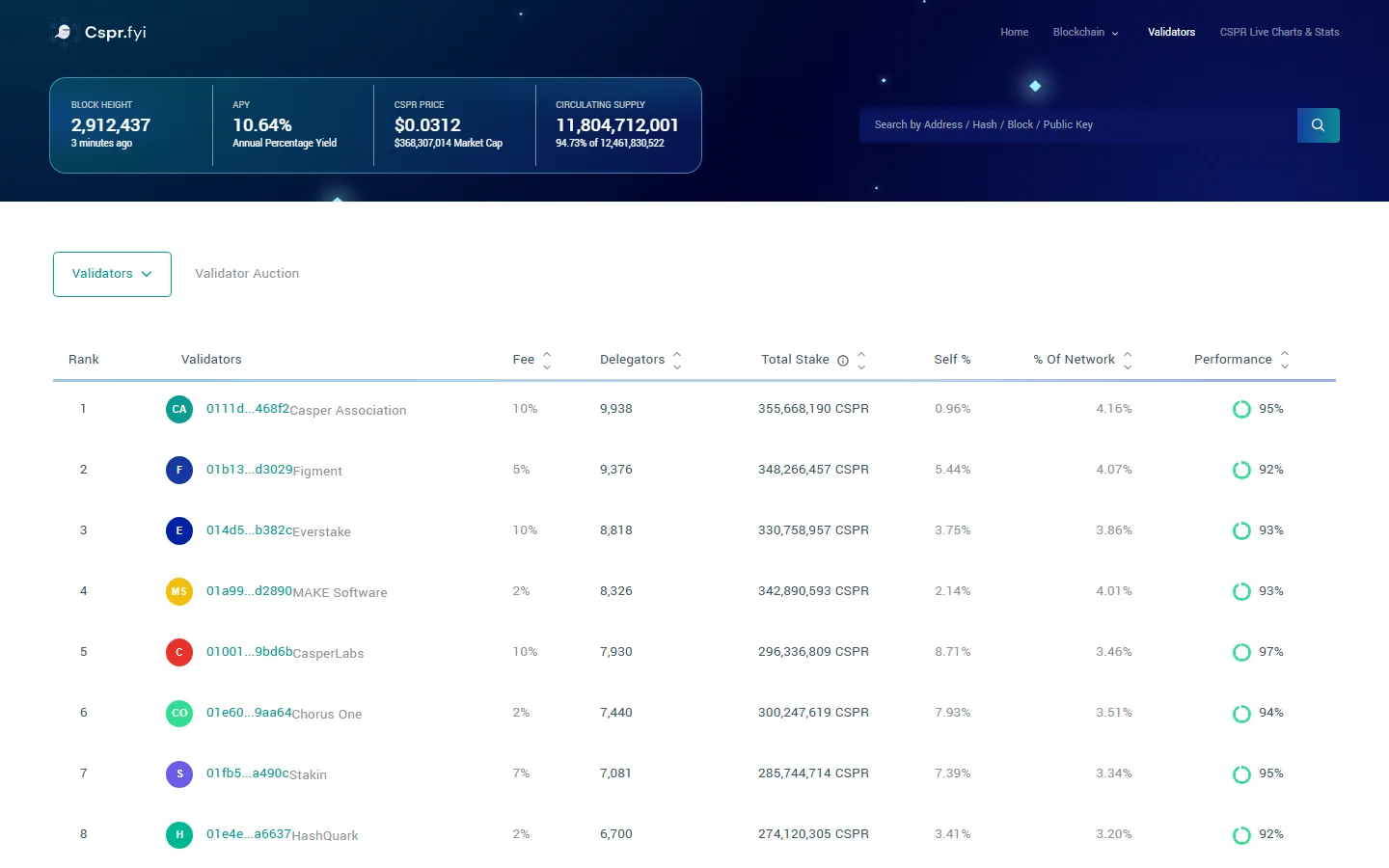Image resolution: width=1389 pixels, height=868 pixels.
Task: Open validator 01b13...d3029 link
Action: (250, 470)
